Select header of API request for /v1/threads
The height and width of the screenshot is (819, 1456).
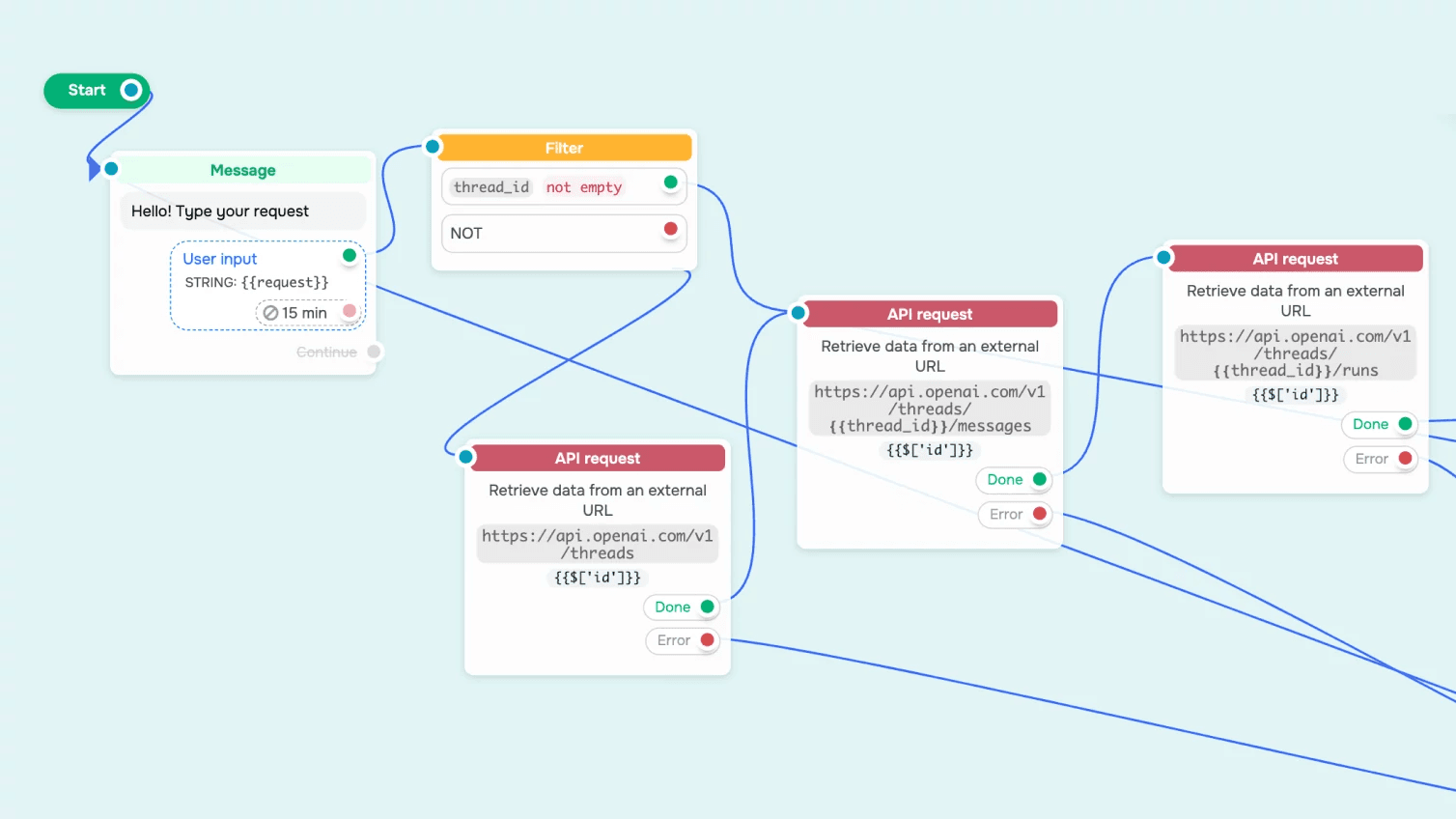[598, 458]
